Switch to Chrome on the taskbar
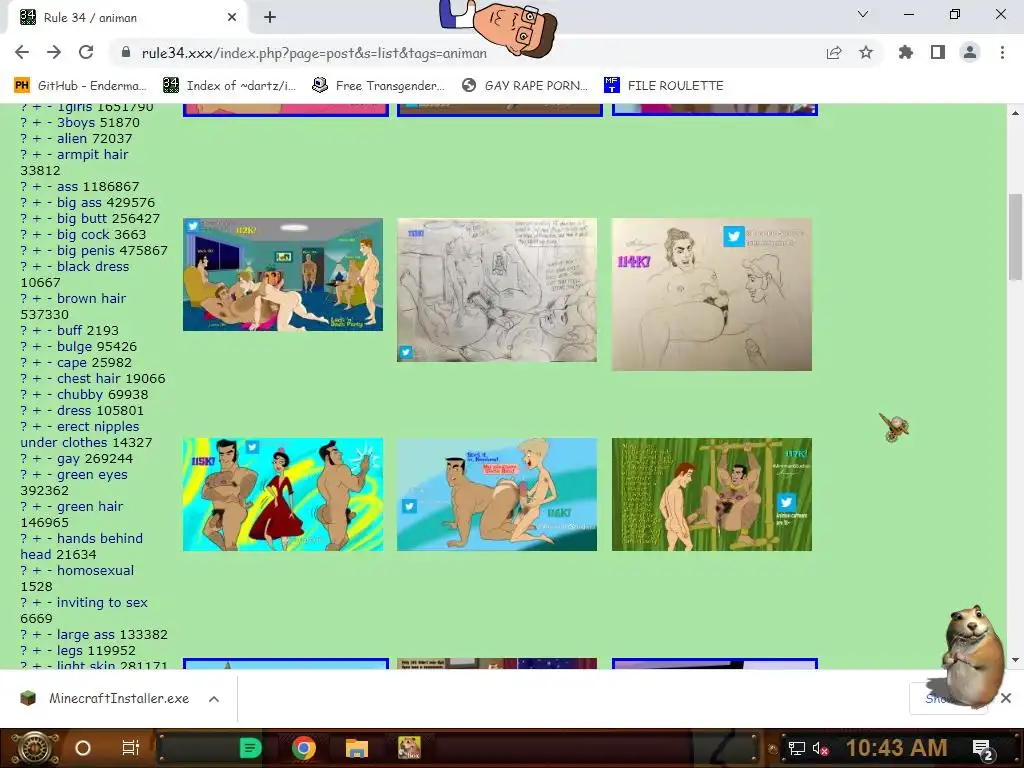1024x768 pixels. point(304,748)
